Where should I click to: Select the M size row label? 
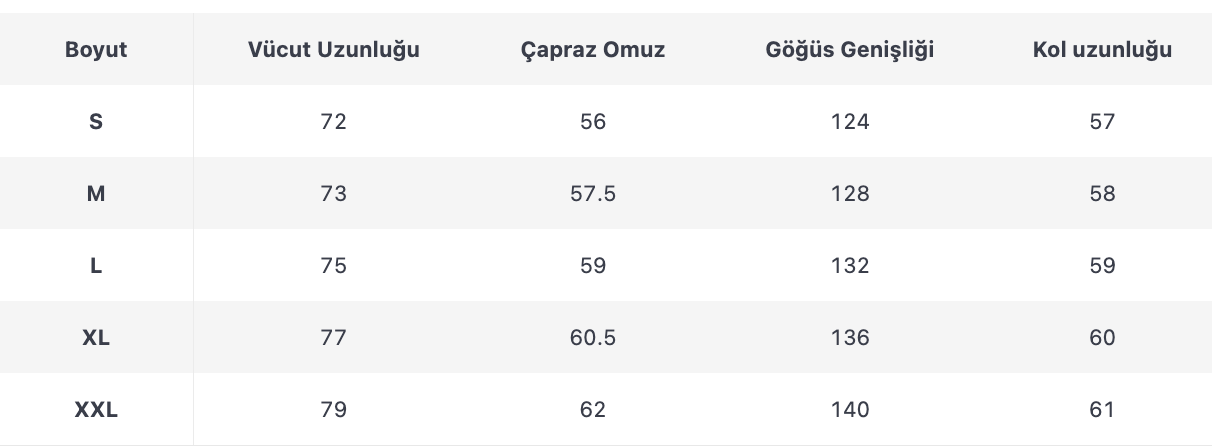(96, 194)
